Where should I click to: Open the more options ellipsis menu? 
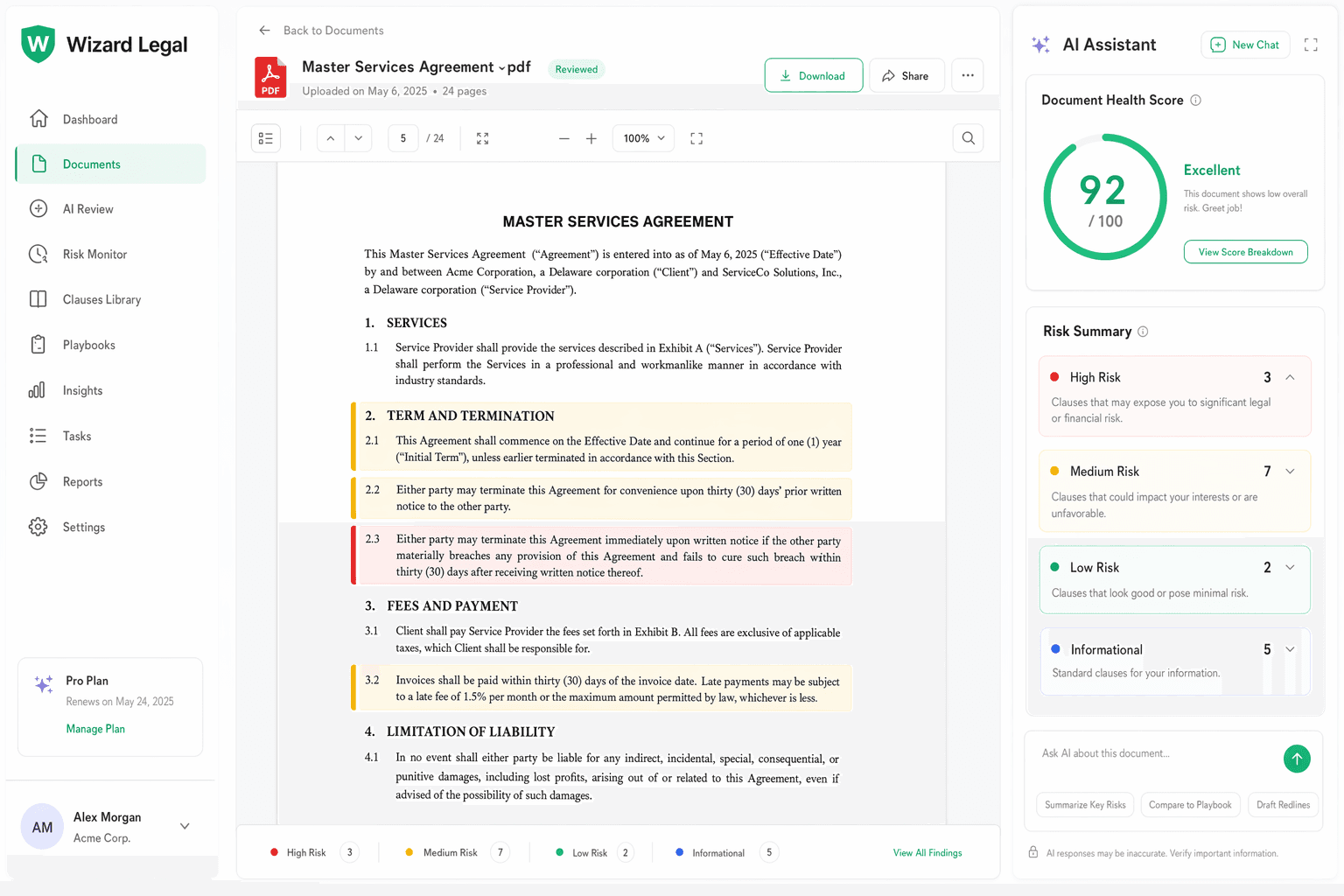968,75
